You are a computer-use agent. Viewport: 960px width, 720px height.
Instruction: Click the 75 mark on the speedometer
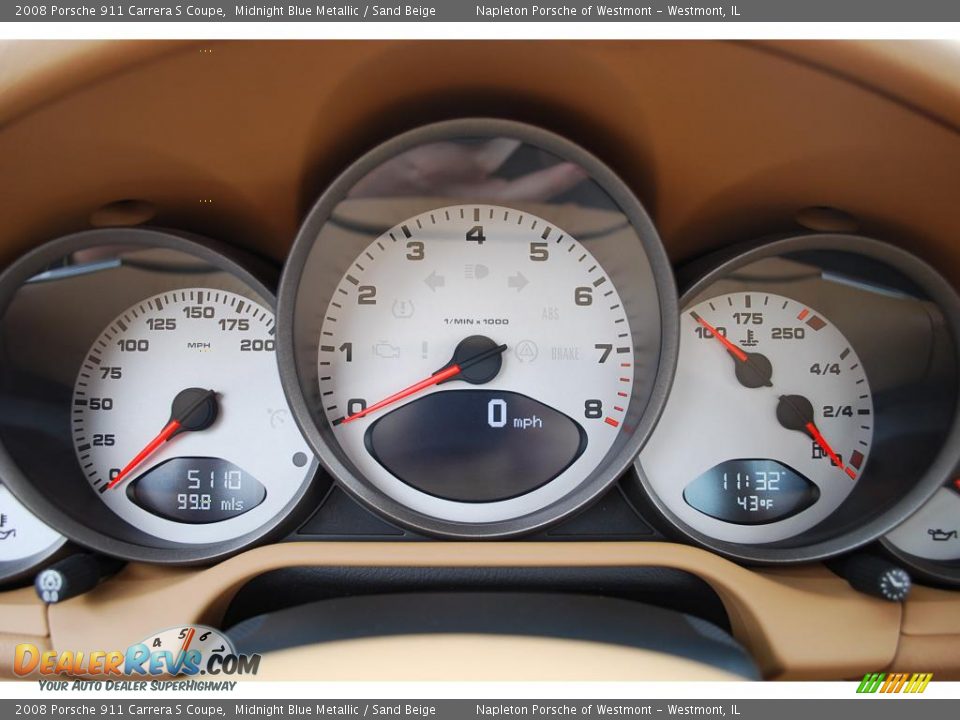tap(111, 373)
